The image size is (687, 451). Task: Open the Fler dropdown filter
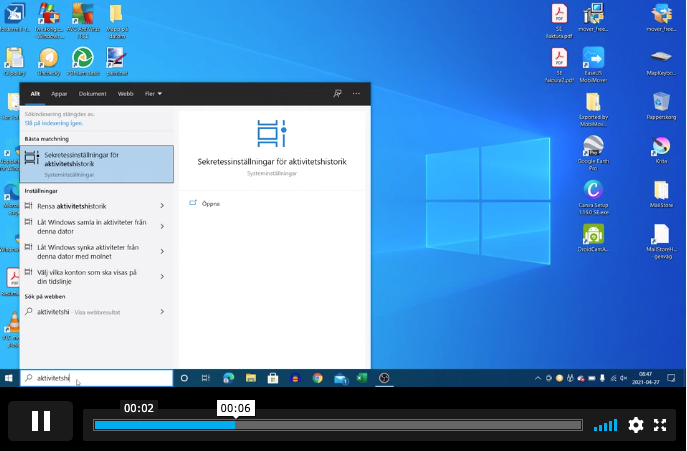[x=152, y=93]
